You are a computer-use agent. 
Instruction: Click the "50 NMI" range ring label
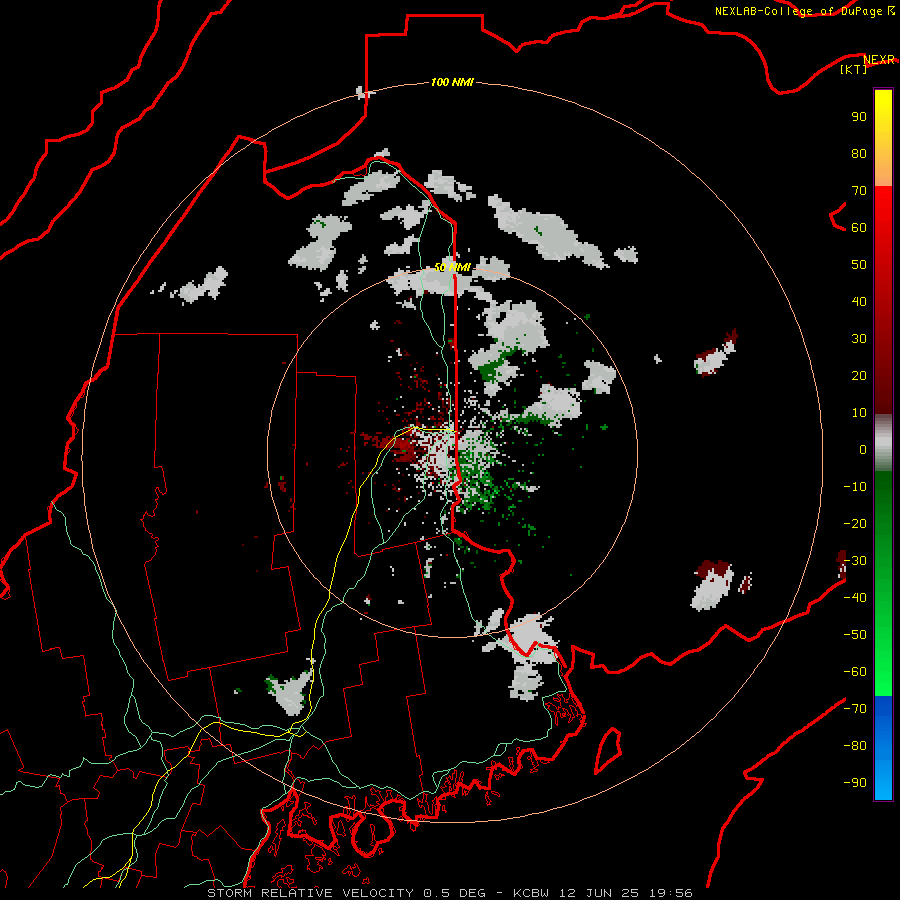tap(452, 267)
